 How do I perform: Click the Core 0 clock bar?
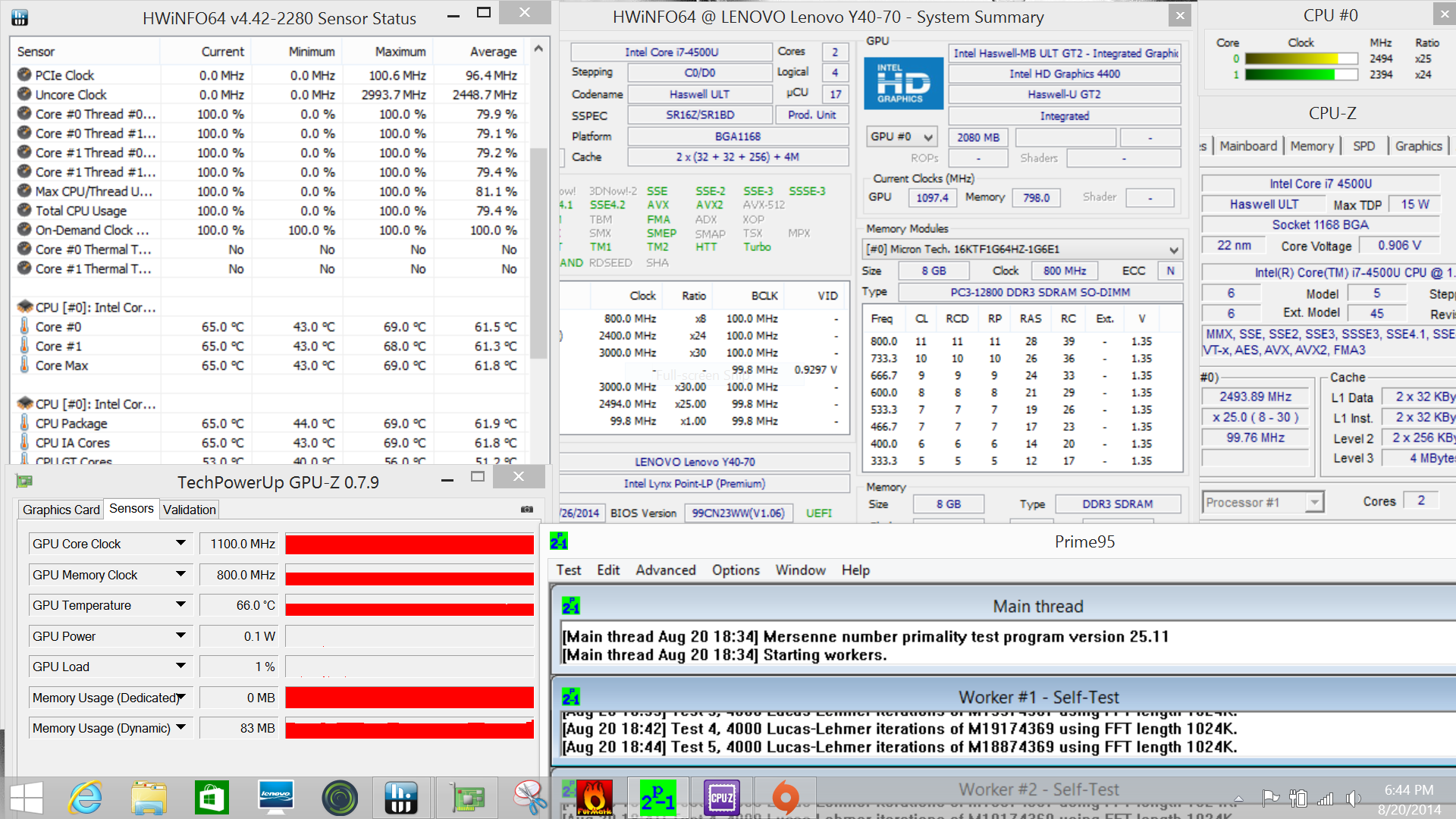(1301, 58)
